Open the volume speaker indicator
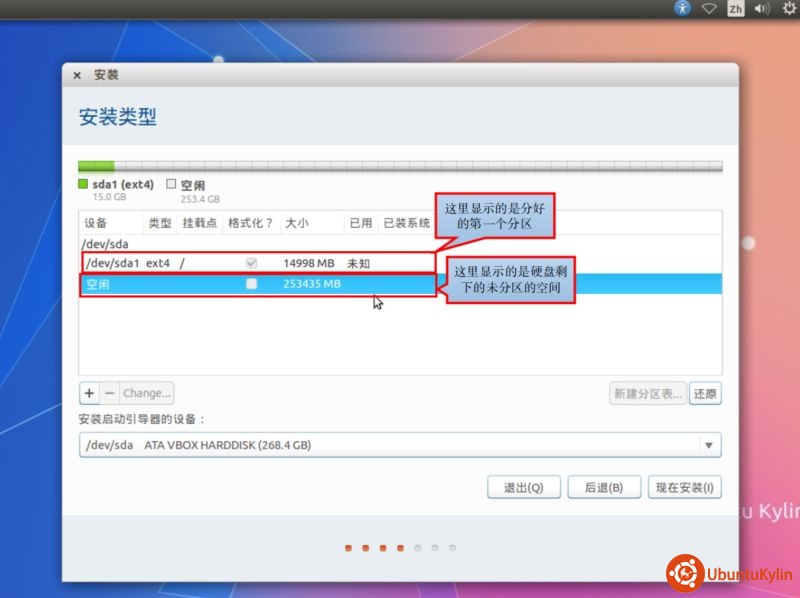Image resolution: width=800 pixels, height=598 pixels. (x=762, y=9)
